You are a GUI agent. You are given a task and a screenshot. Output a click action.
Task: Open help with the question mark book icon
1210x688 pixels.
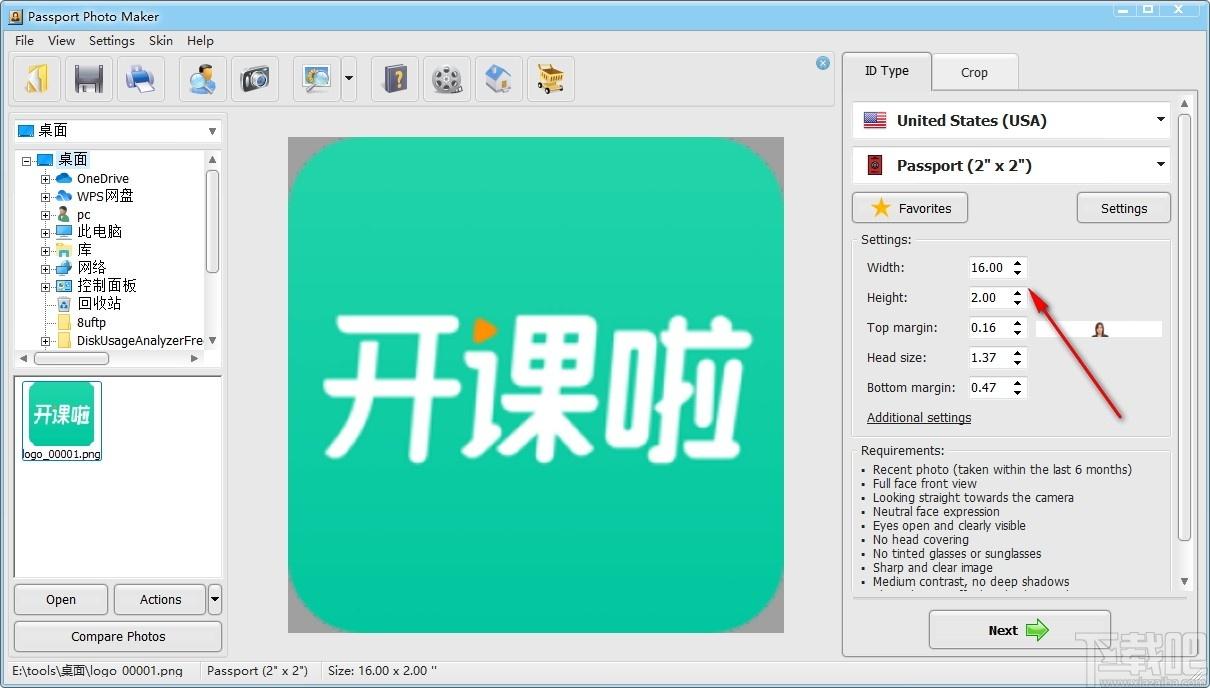coord(395,79)
